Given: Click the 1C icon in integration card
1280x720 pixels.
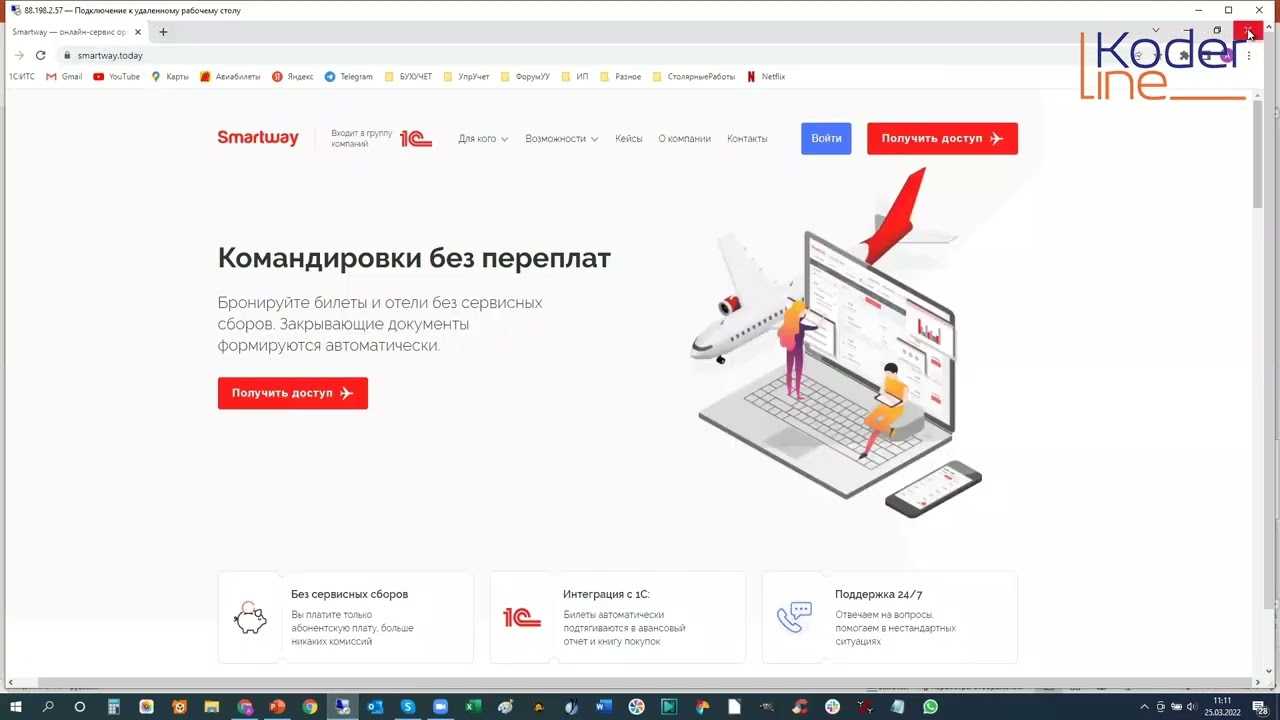Looking at the screenshot, I should click(522, 618).
